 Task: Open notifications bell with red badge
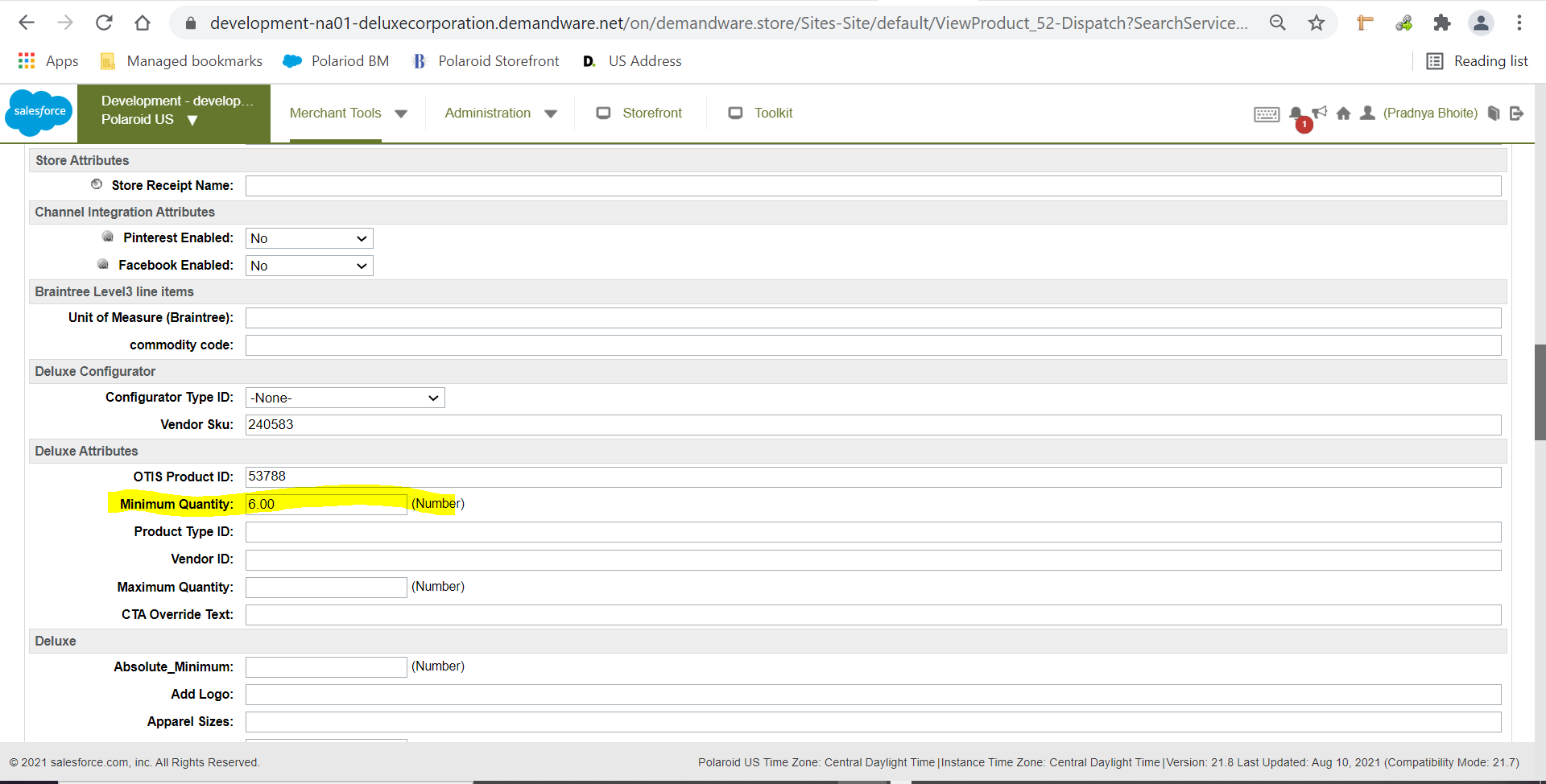point(1296,114)
